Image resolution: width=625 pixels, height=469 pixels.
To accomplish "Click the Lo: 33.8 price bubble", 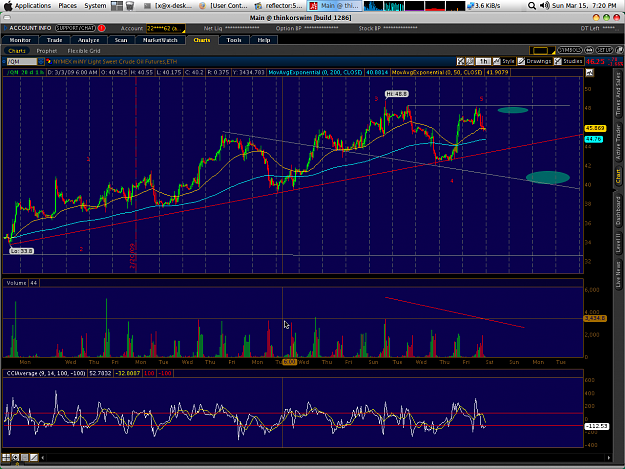I will click(22, 251).
